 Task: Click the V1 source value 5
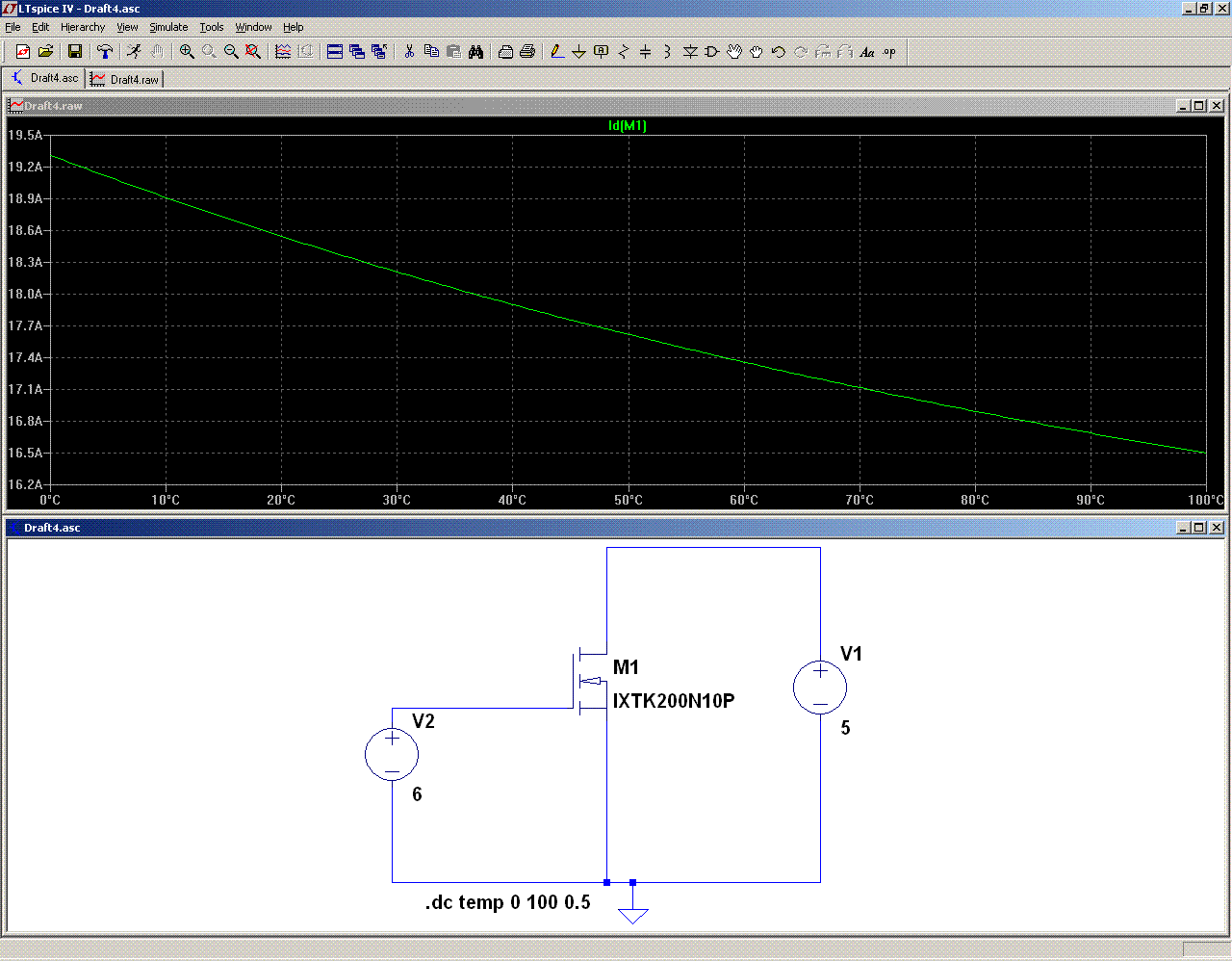(x=846, y=728)
